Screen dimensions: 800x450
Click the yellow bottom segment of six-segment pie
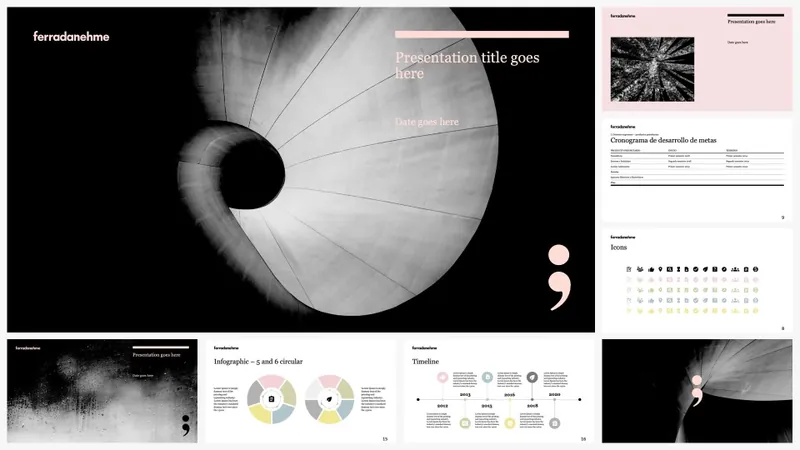pyautogui.click(x=329, y=417)
